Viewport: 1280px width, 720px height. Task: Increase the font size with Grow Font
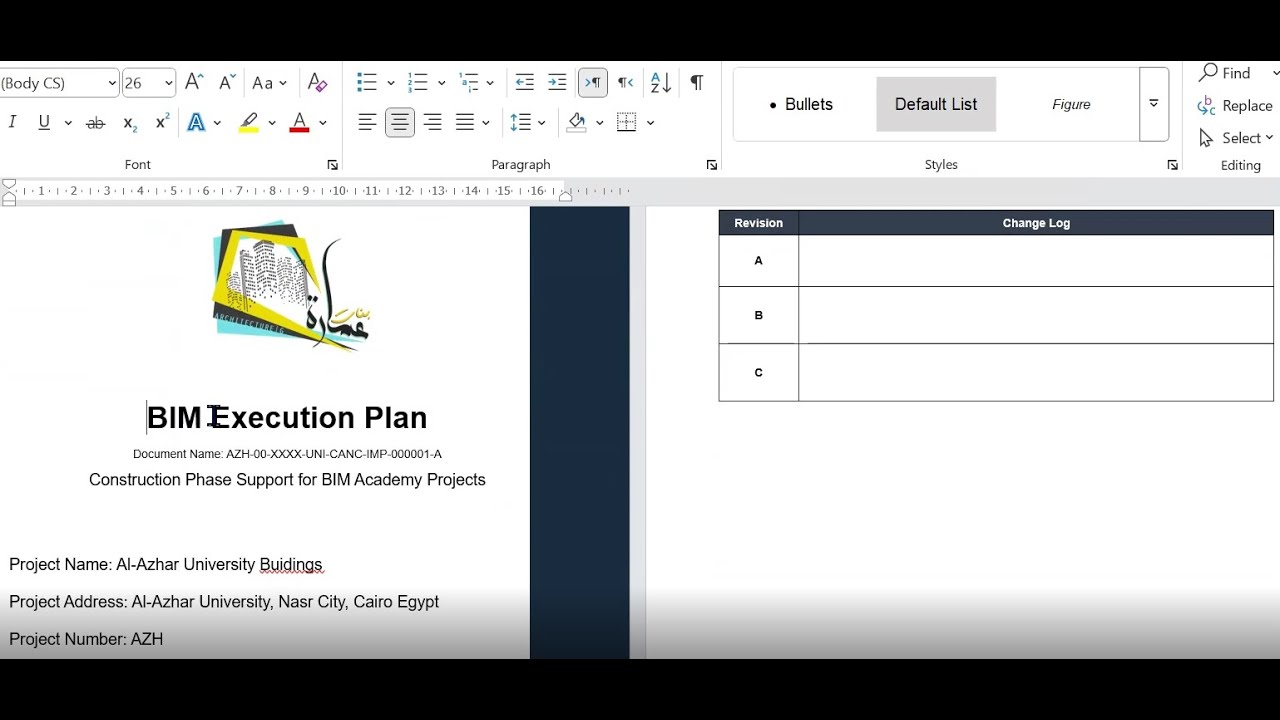(x=194, y=83)
